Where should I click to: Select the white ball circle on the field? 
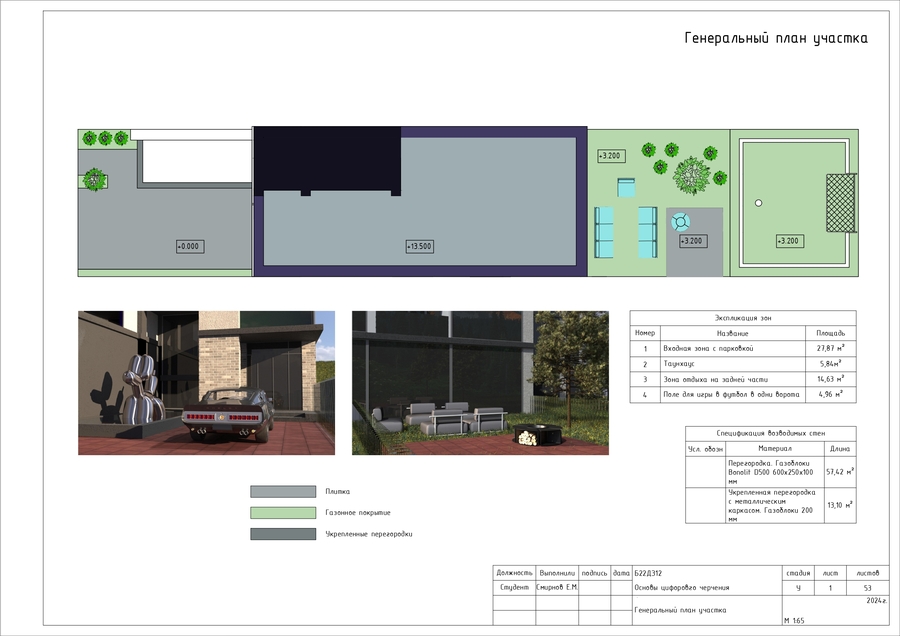758,203
